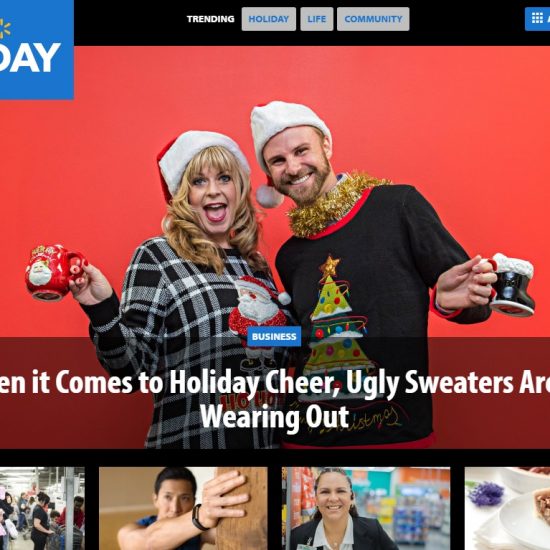Click the Walmart spark logo icon
The width and height of the screenshot is (550, 550).
[4, 28]
